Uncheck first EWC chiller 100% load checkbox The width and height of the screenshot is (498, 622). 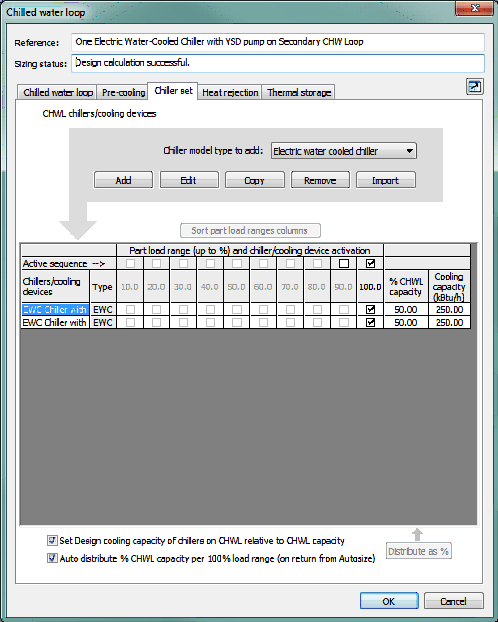tap(371, 309)
